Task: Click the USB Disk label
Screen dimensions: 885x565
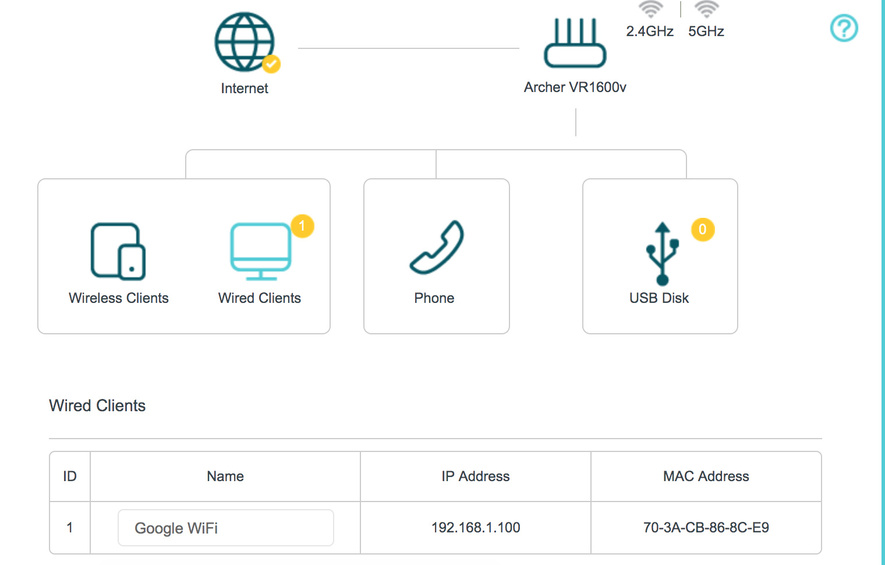Action: (659, 298)
